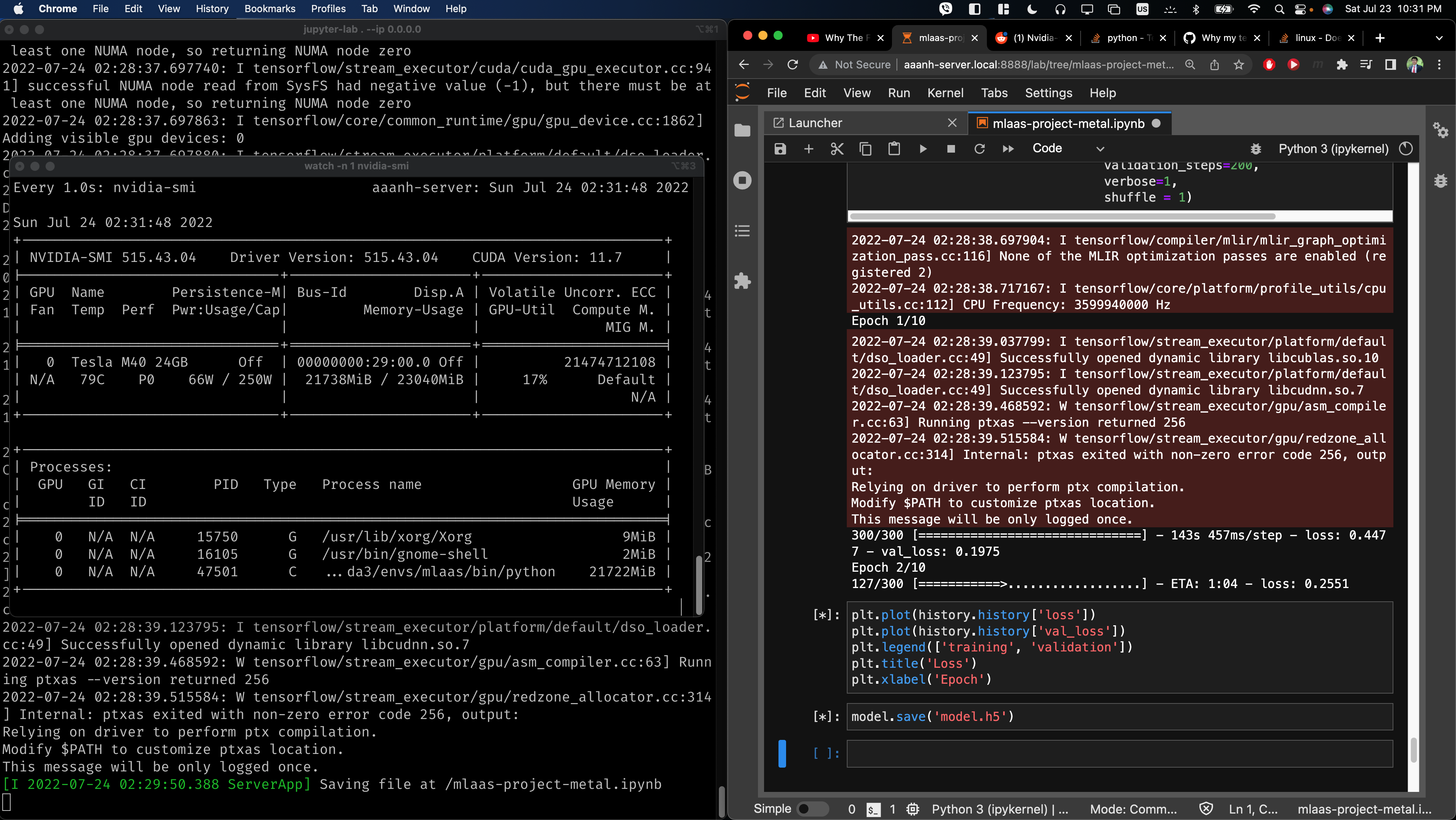Screen dimensions: 1456x820
Task: Click the iTerm watch nvidia-smi window scrollbar
Action: tap(699, 585)
